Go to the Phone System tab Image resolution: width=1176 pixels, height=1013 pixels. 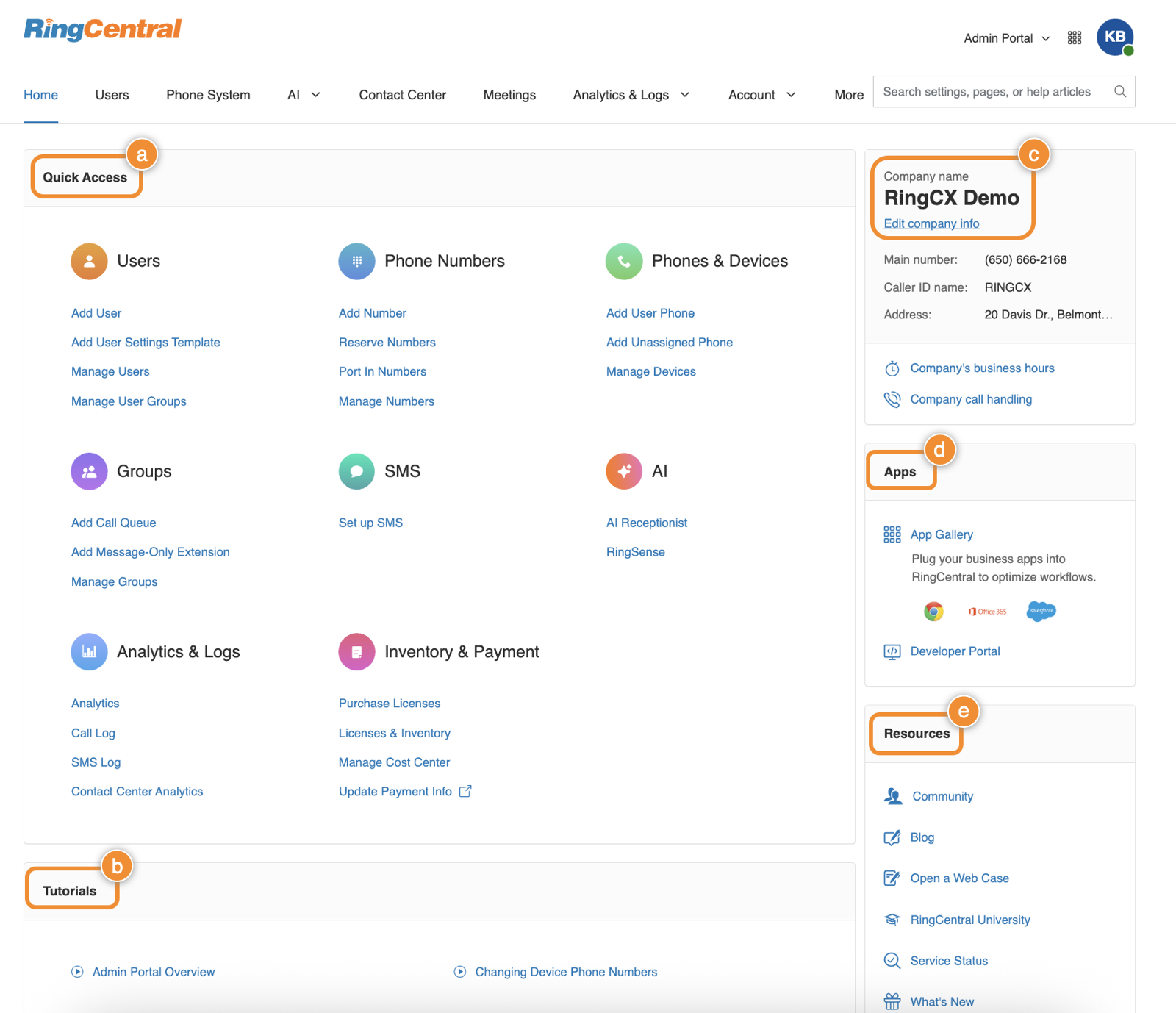tap(208, 95)
